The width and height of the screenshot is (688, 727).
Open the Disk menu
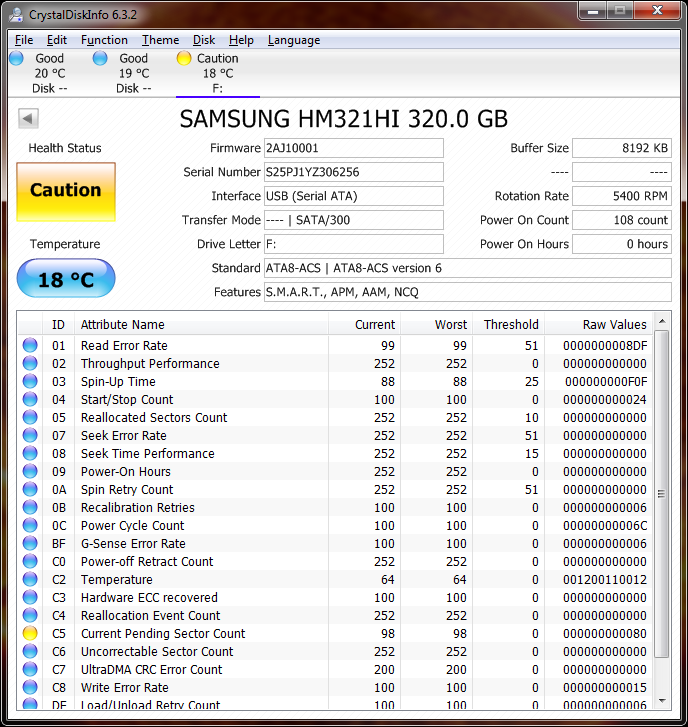click(204, 40)
